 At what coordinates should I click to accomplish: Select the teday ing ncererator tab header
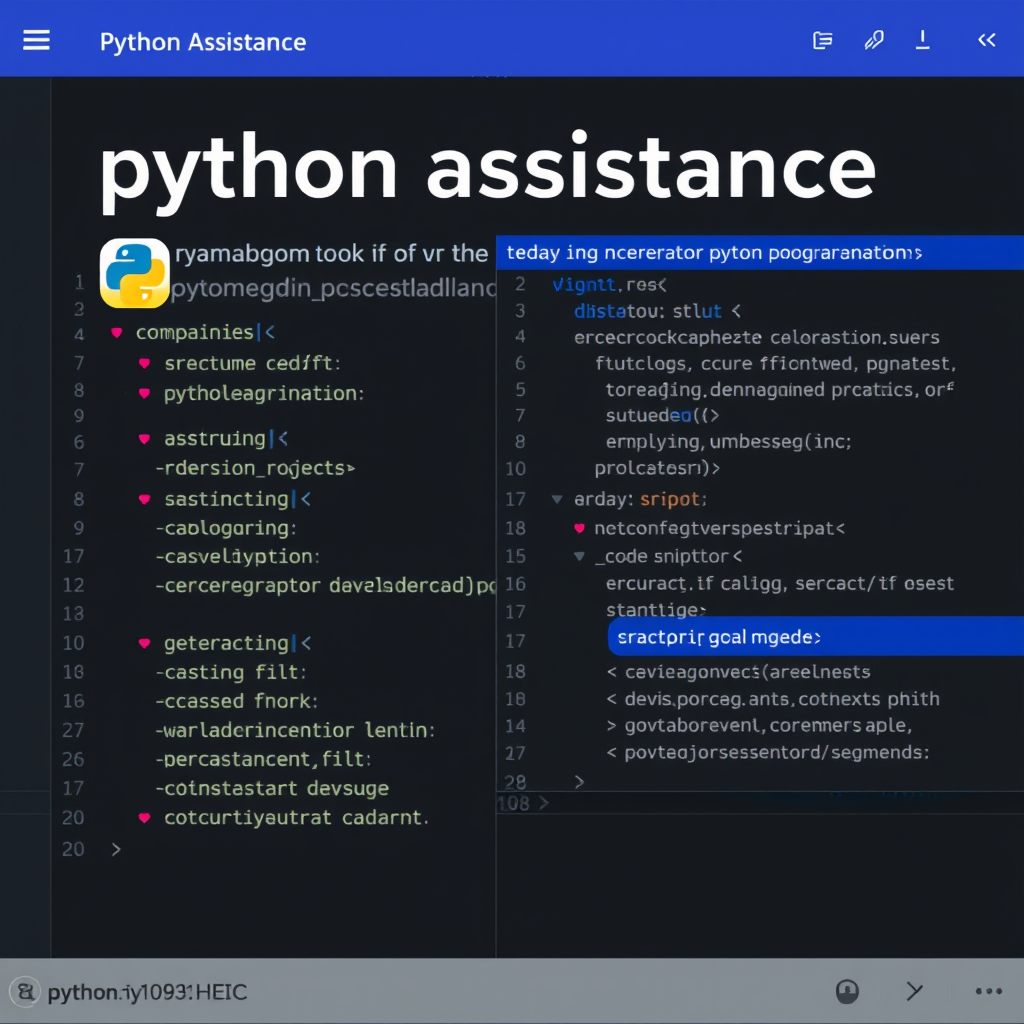(760, 253)
